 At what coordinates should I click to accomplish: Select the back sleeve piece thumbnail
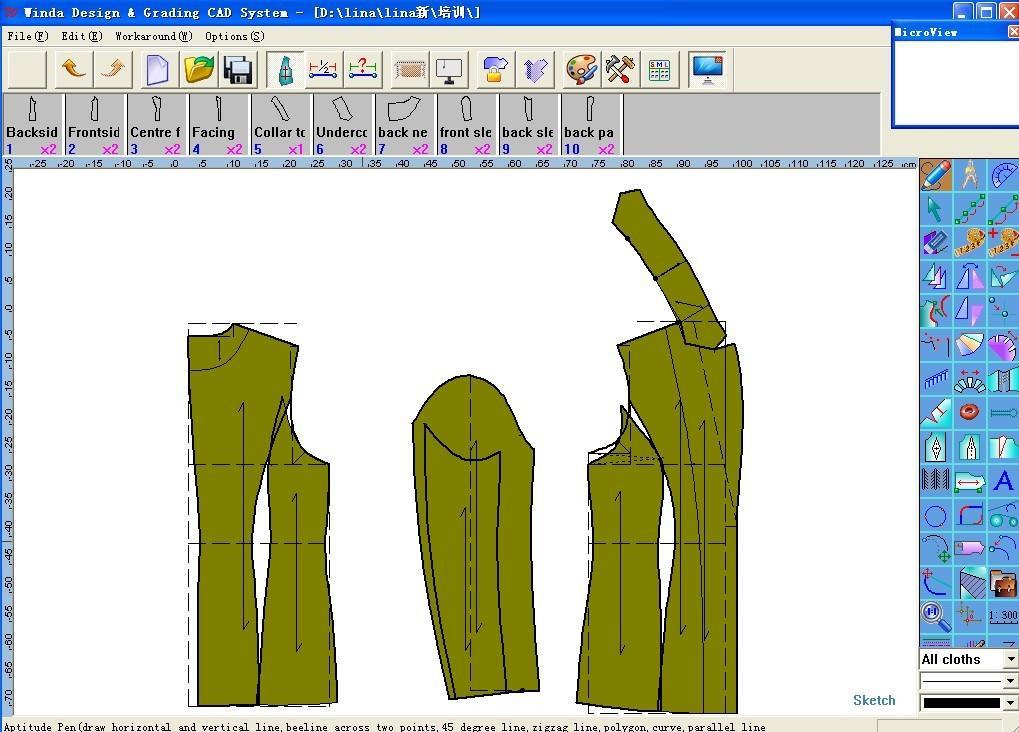(x=528, y=125)
